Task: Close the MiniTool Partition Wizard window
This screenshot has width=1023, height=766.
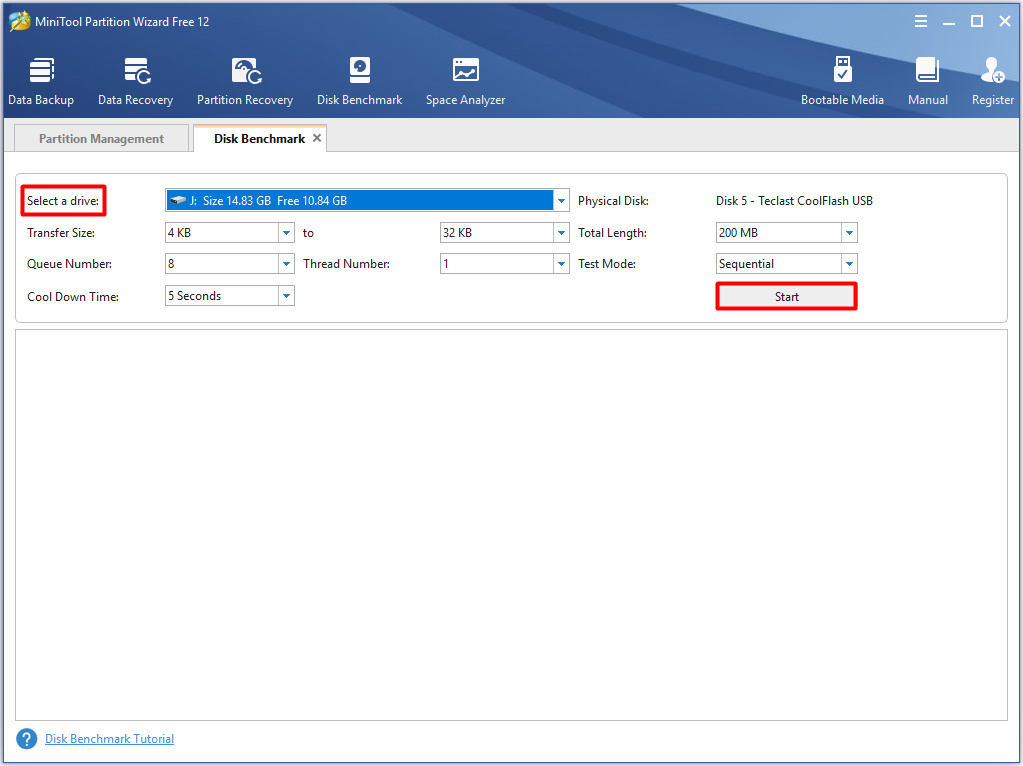Action: 1005,22
